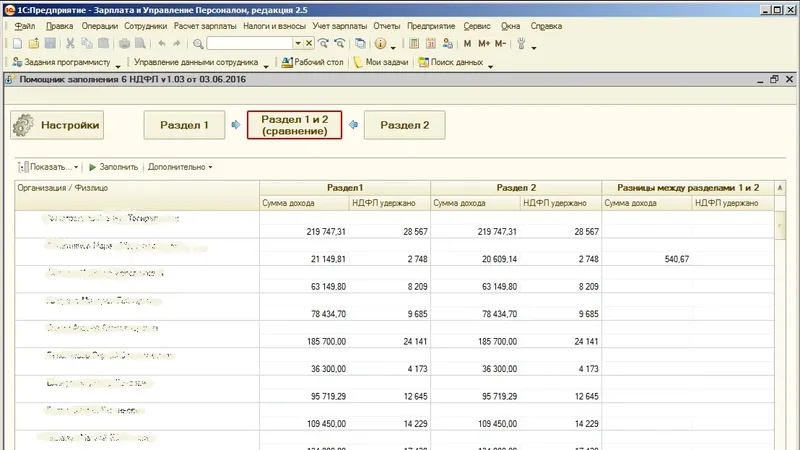Click the M memory button

pyautogui.click(x=467, y=44)
